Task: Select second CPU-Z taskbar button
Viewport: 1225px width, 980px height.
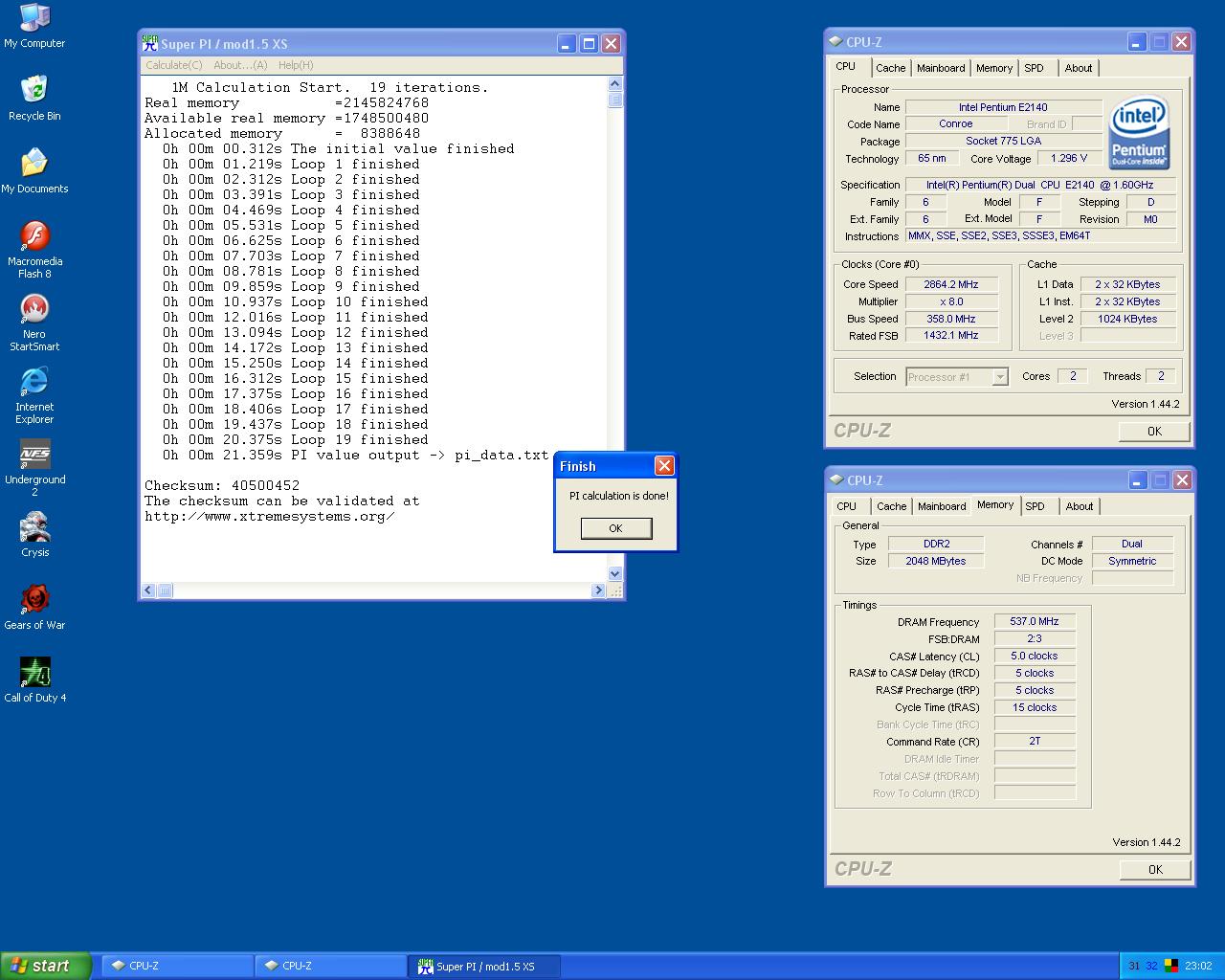Action: click(x=330, y=966)
